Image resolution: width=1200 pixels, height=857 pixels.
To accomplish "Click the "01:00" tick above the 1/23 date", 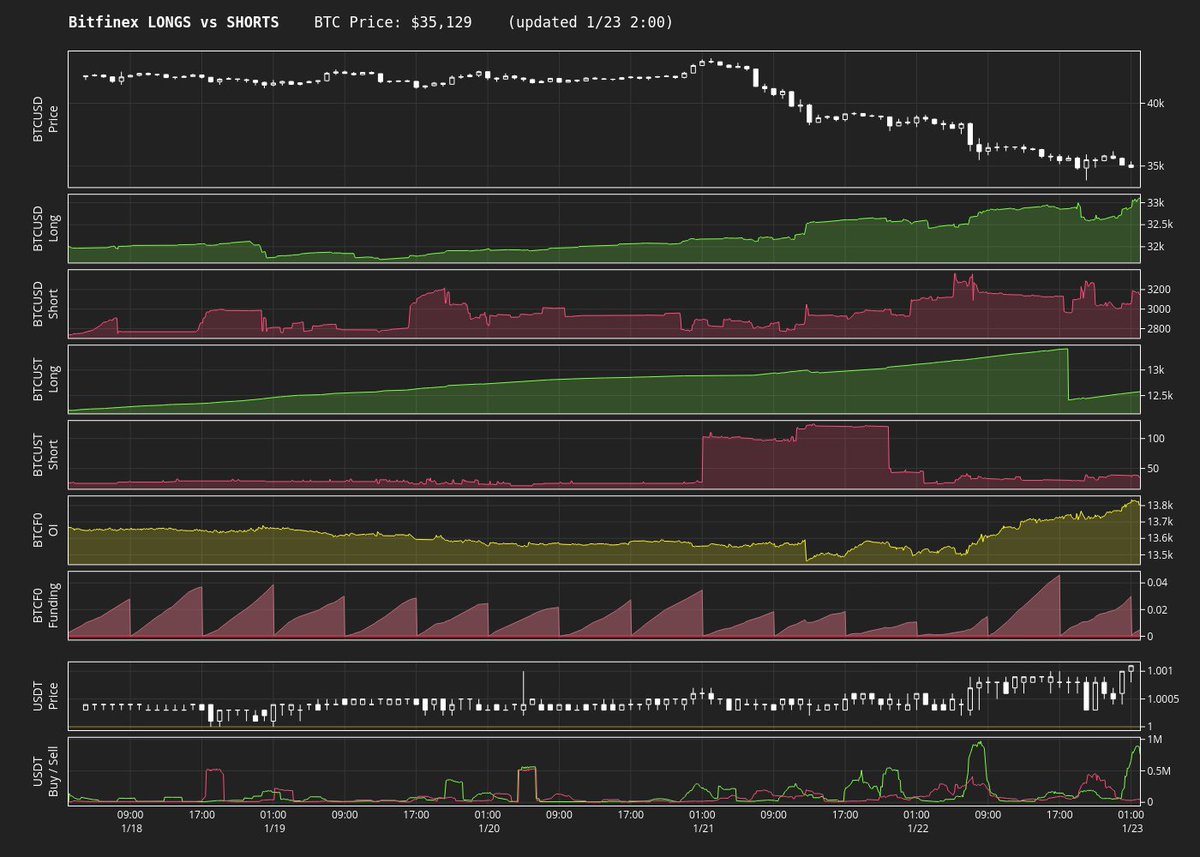I will [1131, 815].
